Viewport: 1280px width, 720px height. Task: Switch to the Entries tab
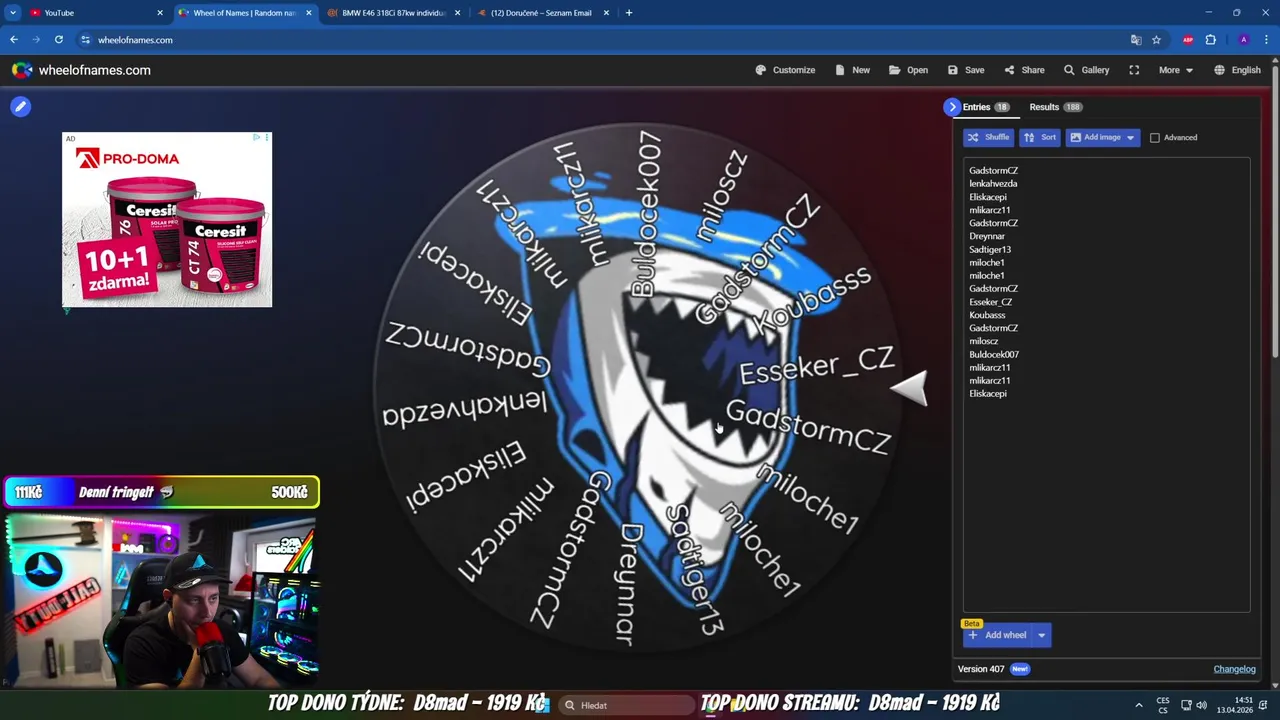tap(985, 107)
